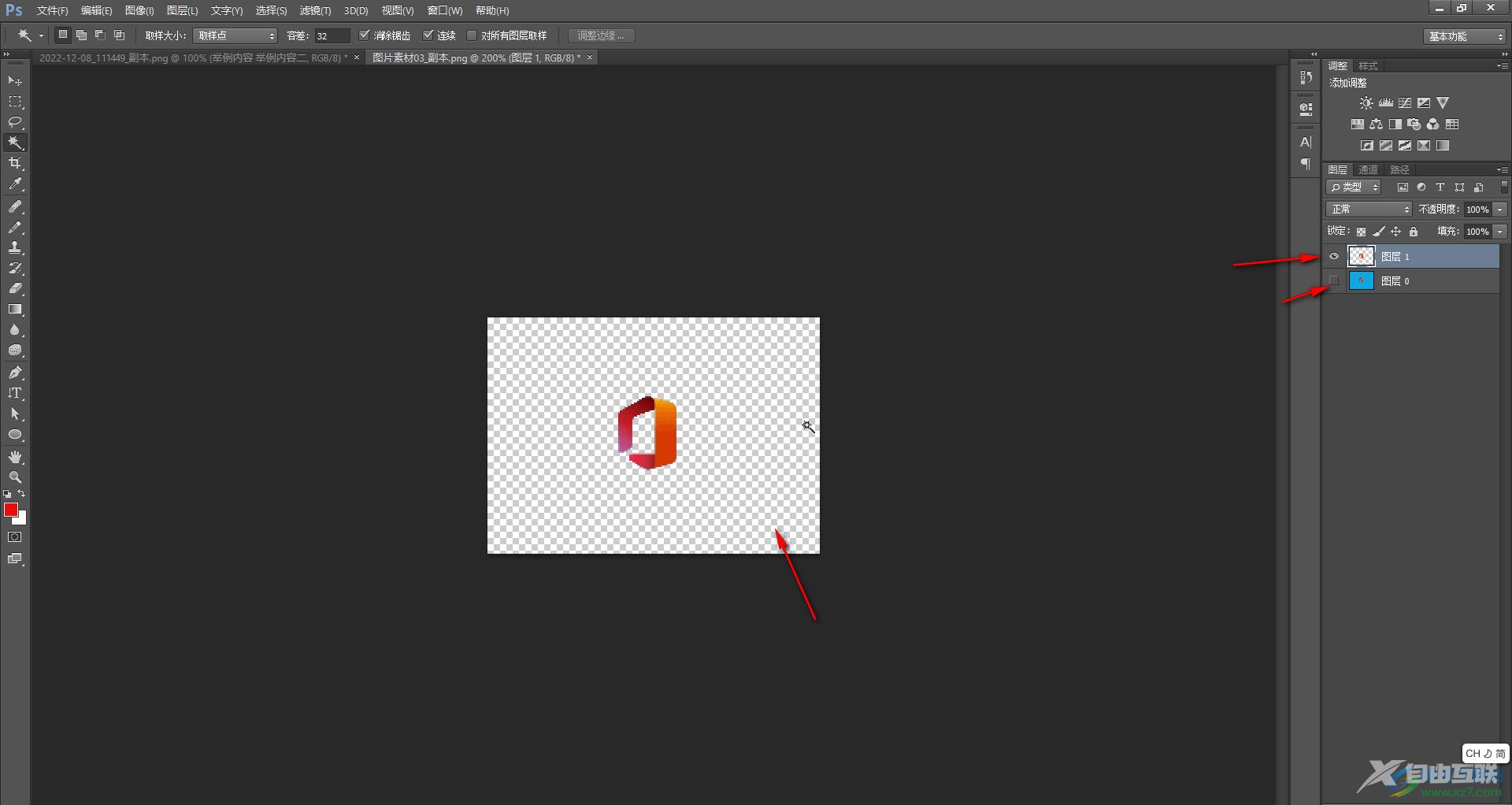Show 图层 0 using its visibility box
This screenshot has height=805, width=1512.
pos(1334,281)
